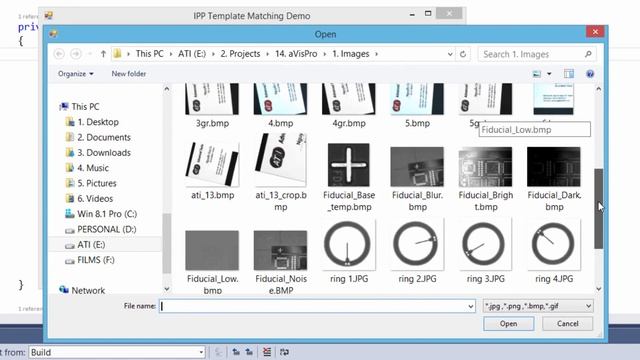The width and height of the screenshot is (640, 360).
Task: Open the Organize menu
Action: click(x=76, y=74)
